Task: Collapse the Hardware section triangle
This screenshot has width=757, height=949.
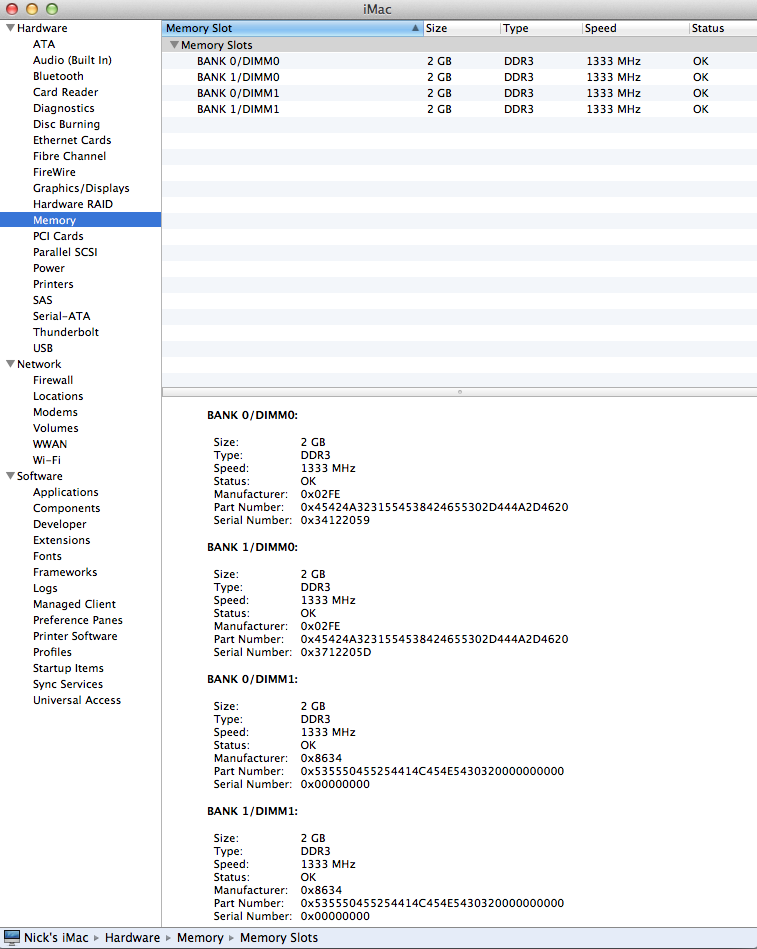Action: [10, 28]
